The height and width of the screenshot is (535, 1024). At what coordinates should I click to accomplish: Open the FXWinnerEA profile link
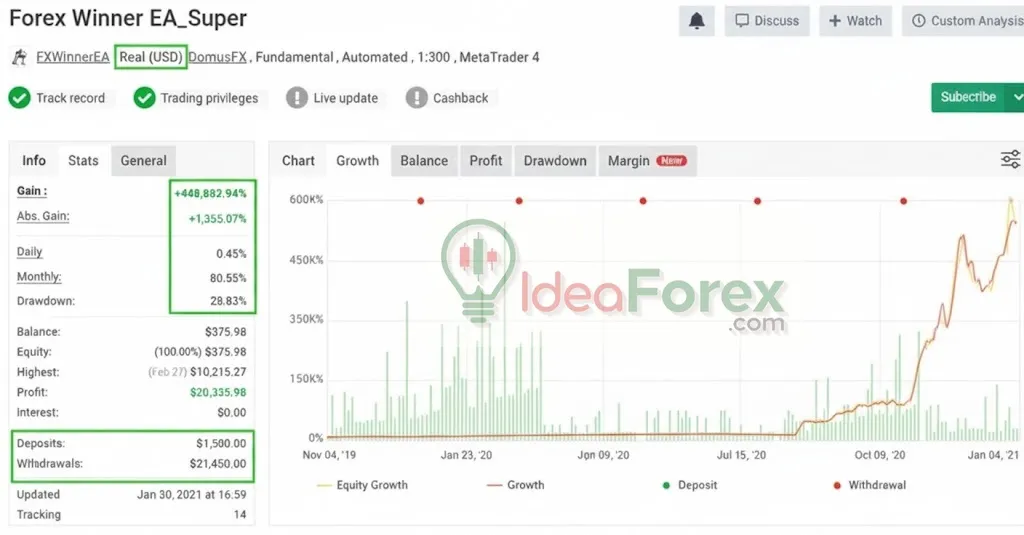tap(73, 58)
